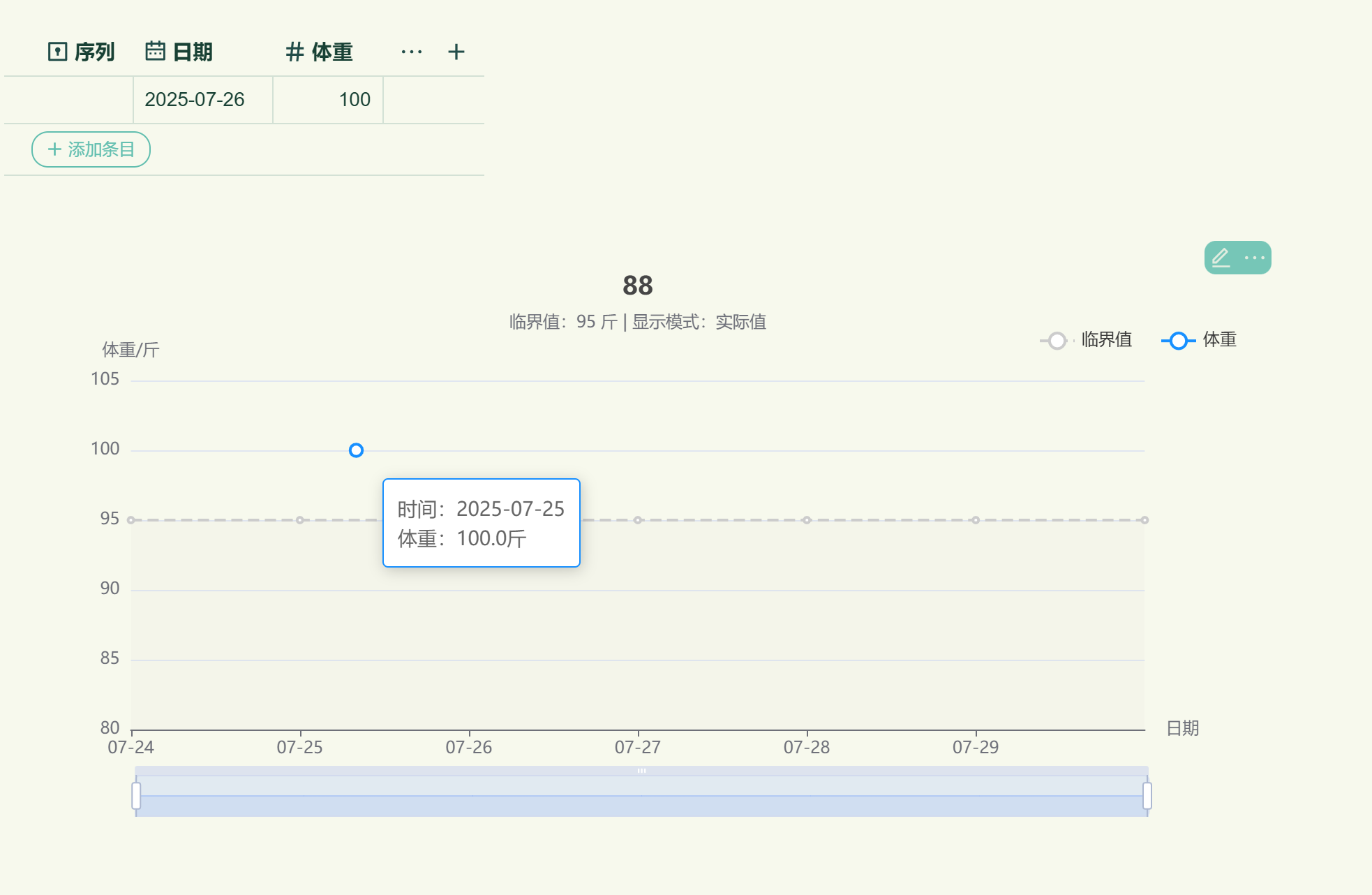Image resolution: width=1372 pixels, height=895 pixels.
Task: Click blue weight data point
Action: 356,450
